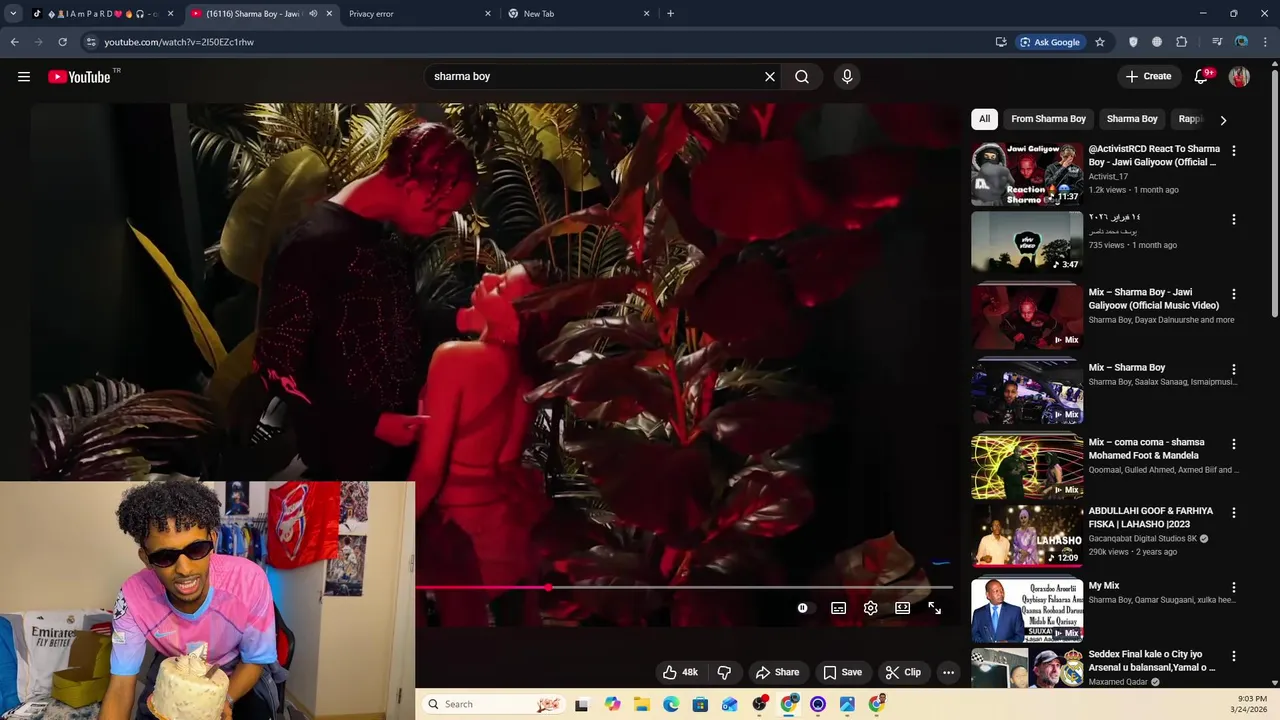This screenshot has width=1280, height=720.
Task: Click the youtube.com URL in address bar
Action: 179,42
